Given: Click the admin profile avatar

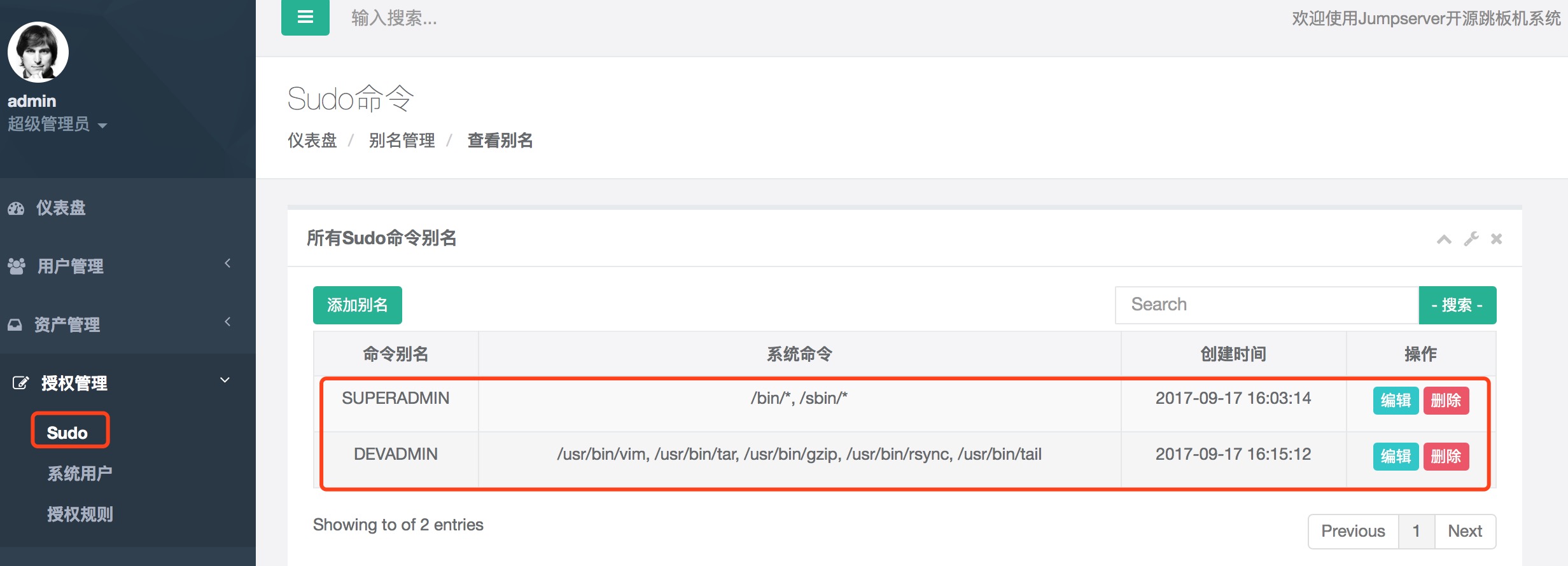Looking at the screenshot, I should [38, 52].
